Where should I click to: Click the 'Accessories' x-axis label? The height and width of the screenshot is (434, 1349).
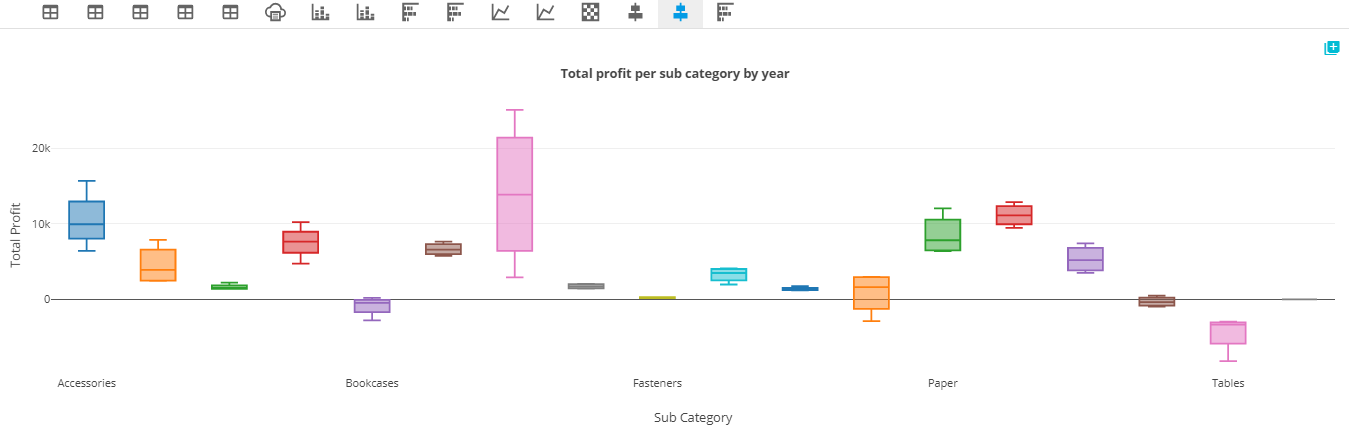coord(87,383)
